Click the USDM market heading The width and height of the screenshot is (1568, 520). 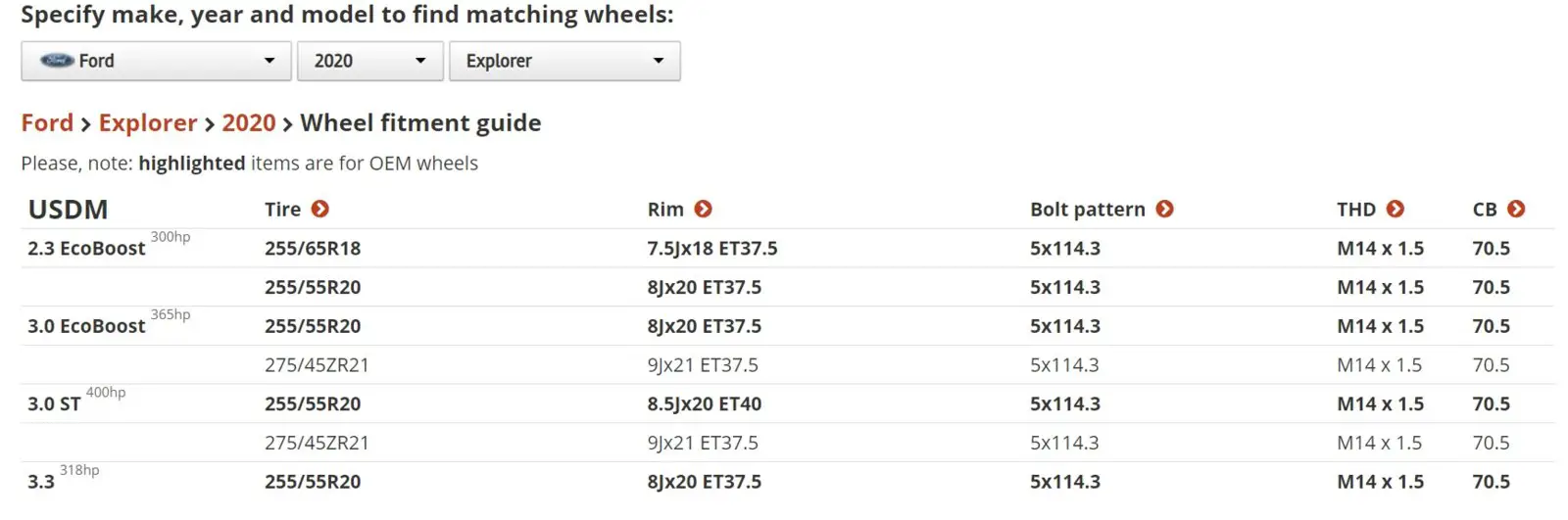68,210
